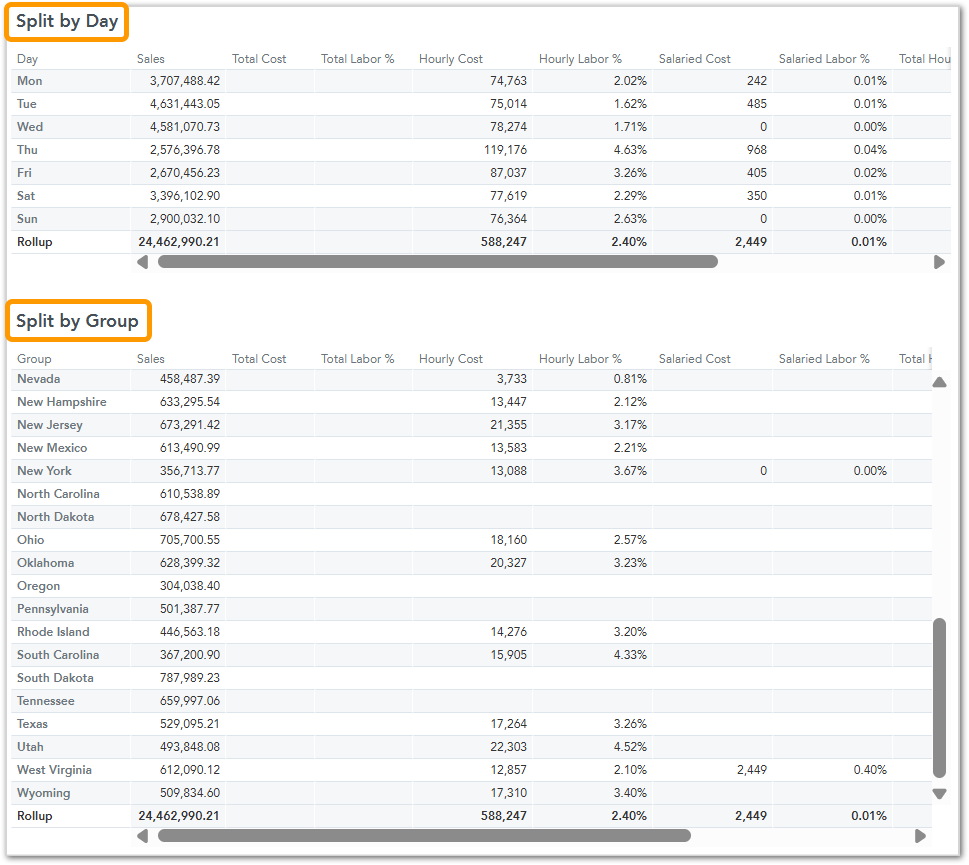The image size is (969, 865).
Task: Click right scroll arrow in Split by Day table
Action: tap(939, 262)
